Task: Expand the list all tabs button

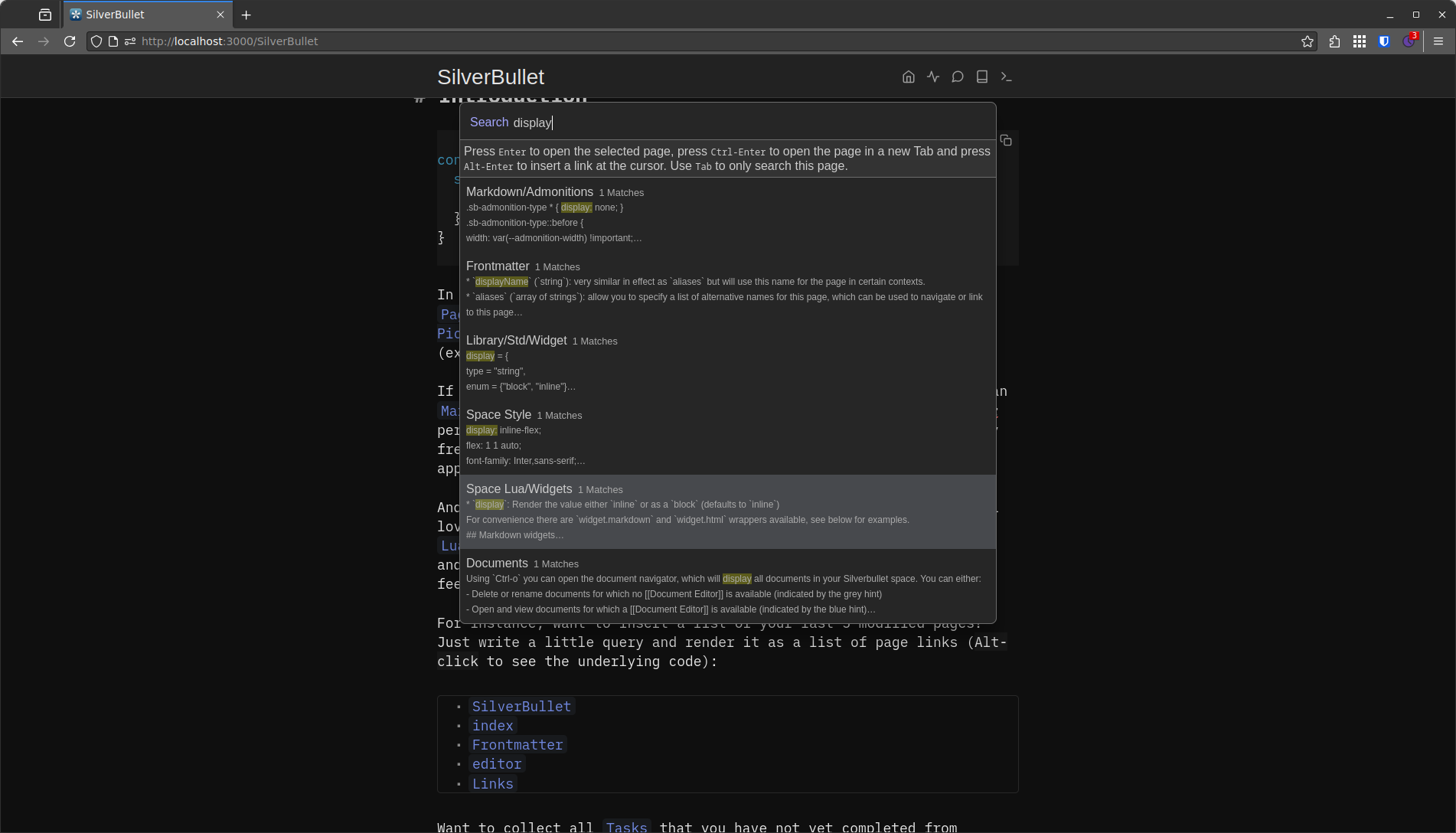Action: 45,15
